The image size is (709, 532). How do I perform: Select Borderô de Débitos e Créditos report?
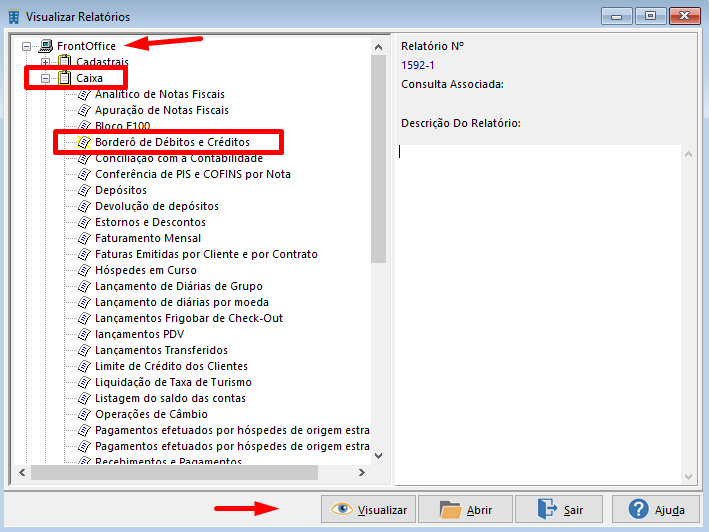point(172,142)
